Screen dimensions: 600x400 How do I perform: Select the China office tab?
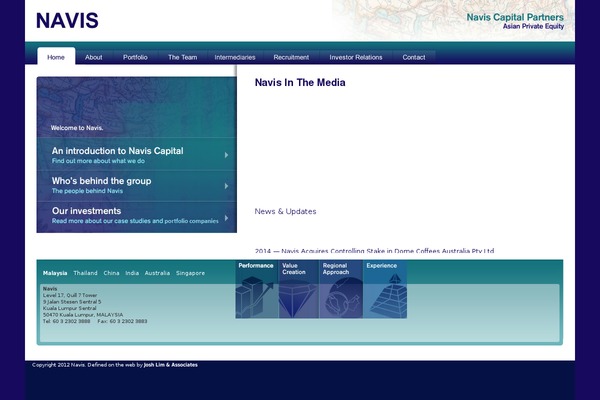tap(111, 273)
